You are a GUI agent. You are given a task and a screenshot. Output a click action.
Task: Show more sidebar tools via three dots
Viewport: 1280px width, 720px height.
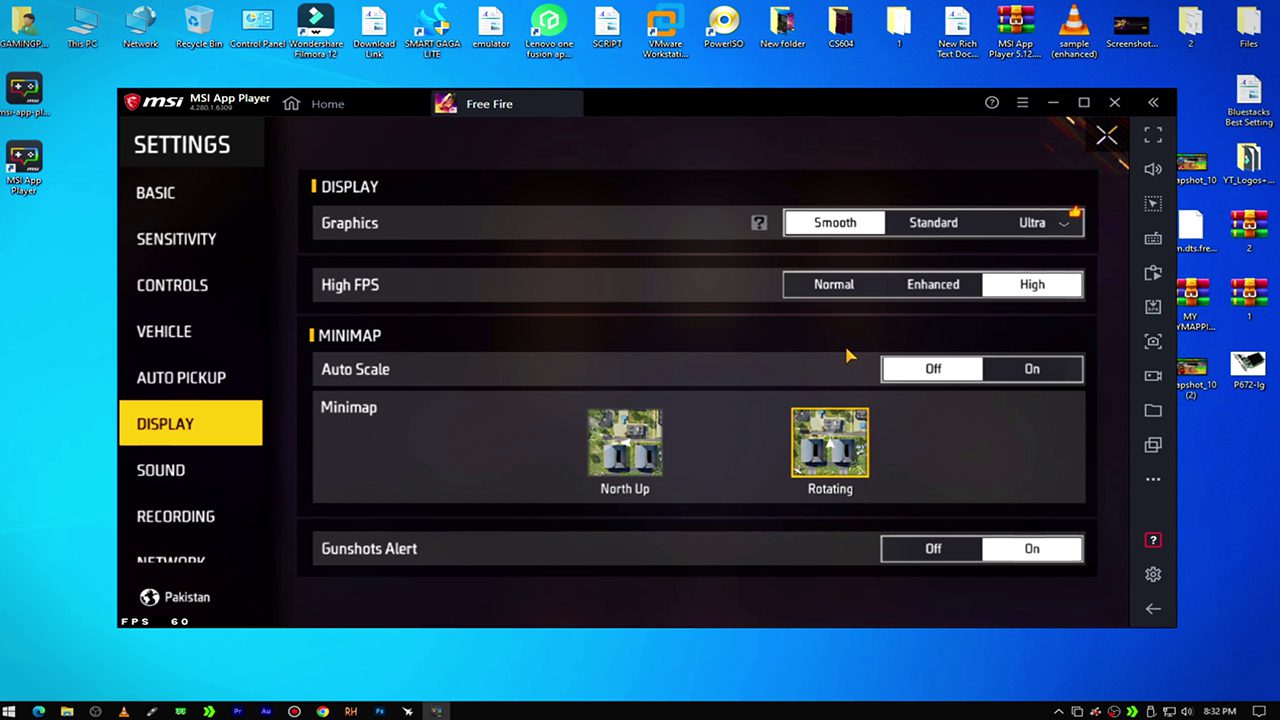1153,479
